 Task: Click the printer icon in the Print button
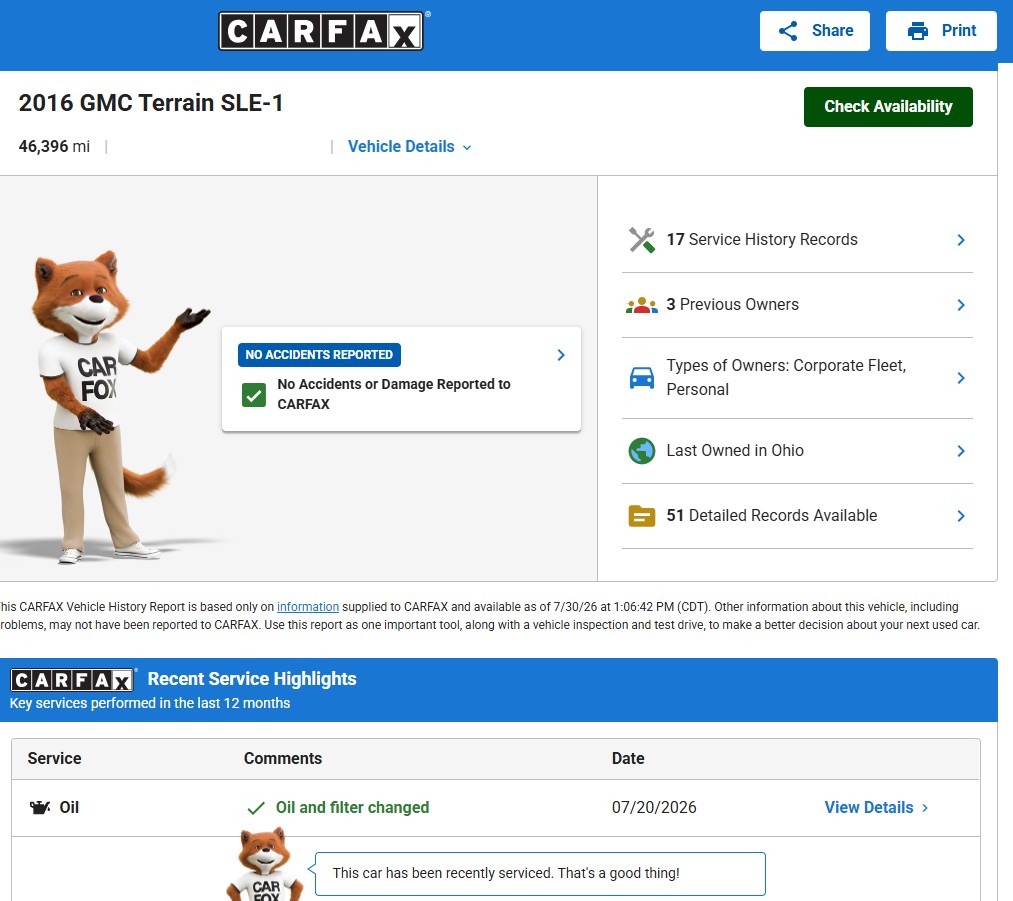click(x=917, y=31)
